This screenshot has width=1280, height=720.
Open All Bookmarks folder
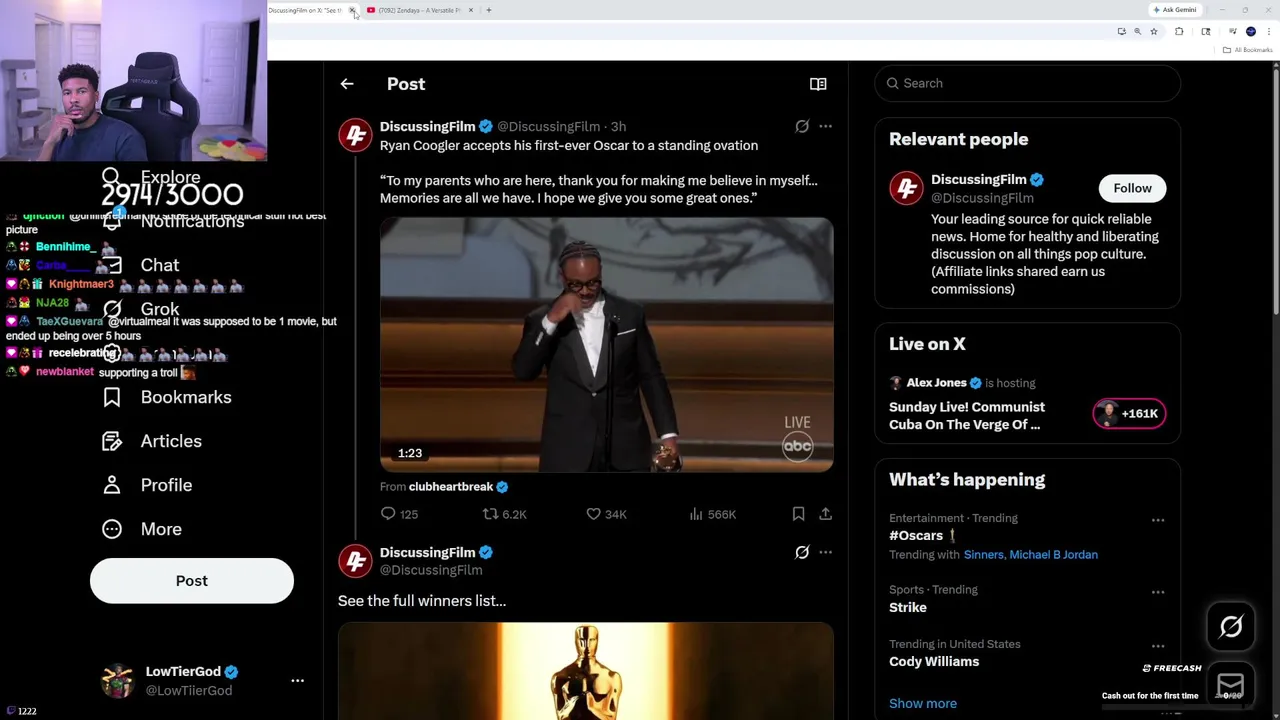[x=1248, y=50]
